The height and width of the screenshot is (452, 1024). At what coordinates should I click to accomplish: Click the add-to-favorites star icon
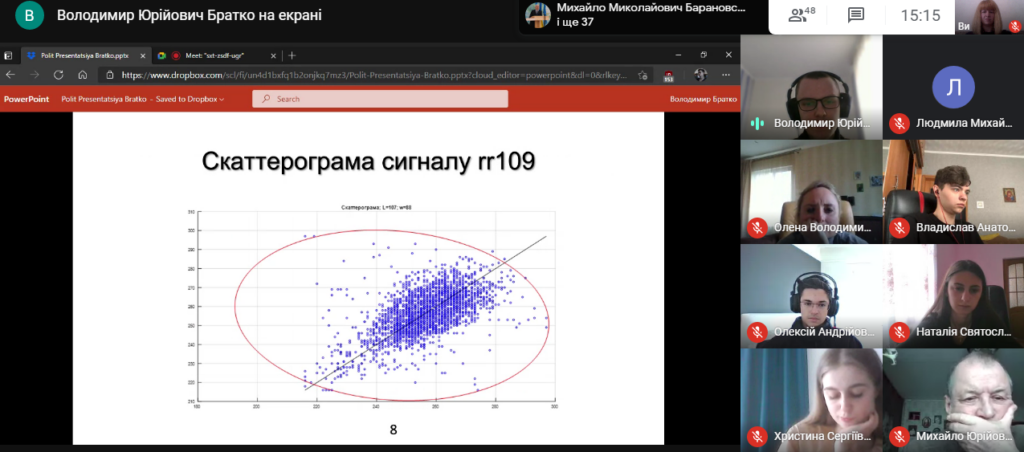[x=643, y=74]
